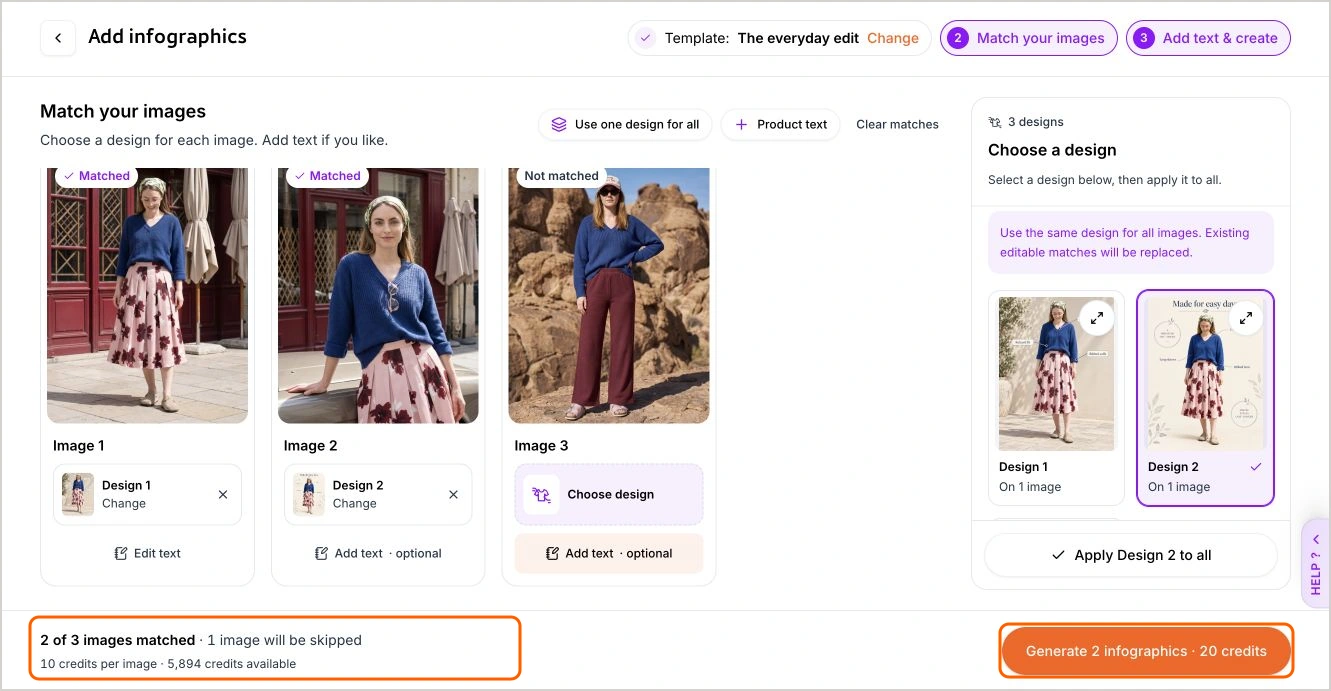Click the "3 designs" count label
This screenshot has height=691, width=1331.
click(x=1035, y=122)
